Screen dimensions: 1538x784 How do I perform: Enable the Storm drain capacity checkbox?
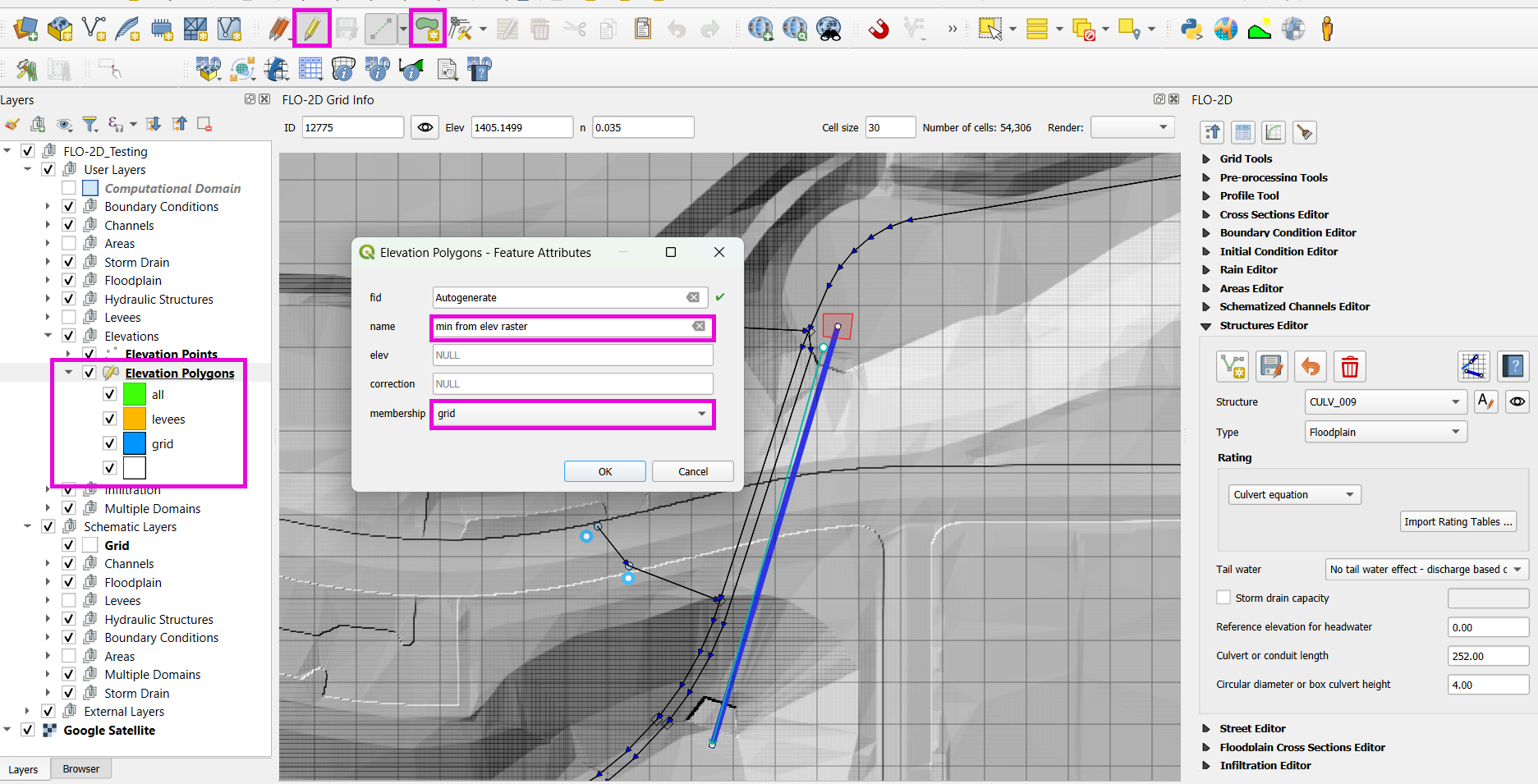1224,598
